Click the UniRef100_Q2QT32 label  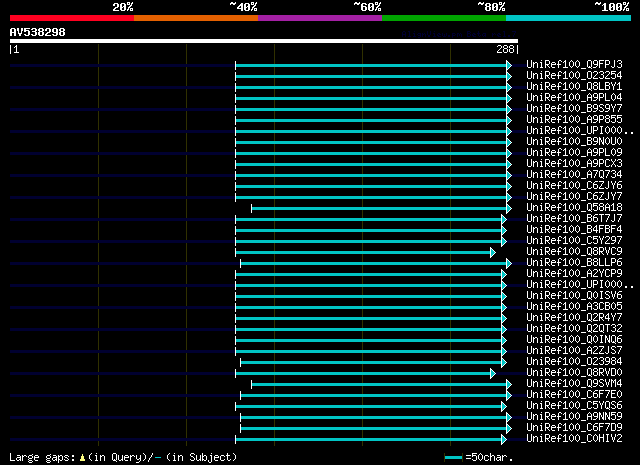(574, 328)
